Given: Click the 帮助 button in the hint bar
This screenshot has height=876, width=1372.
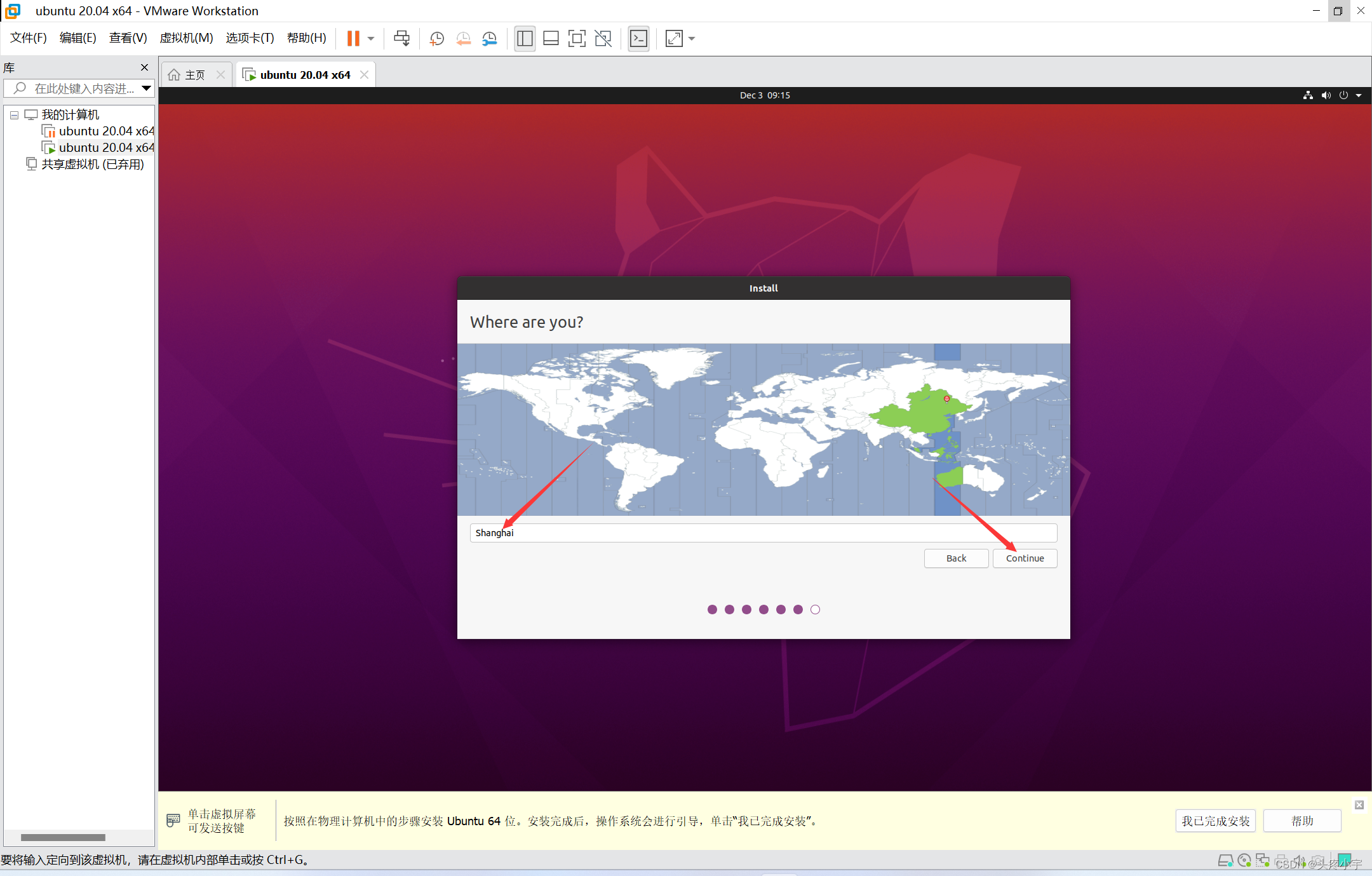Looking at the screenshot, I should 1302,821.
